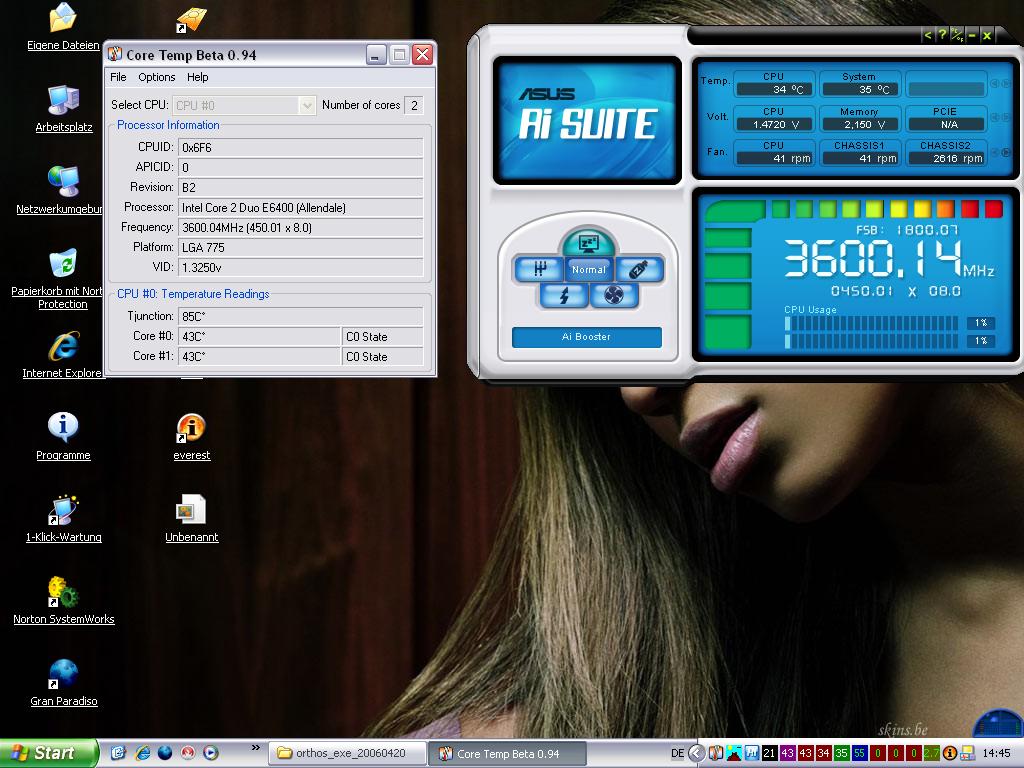Open the everest desktop shortcut
Screen dimensions: 1024x768
click(191, 437)
